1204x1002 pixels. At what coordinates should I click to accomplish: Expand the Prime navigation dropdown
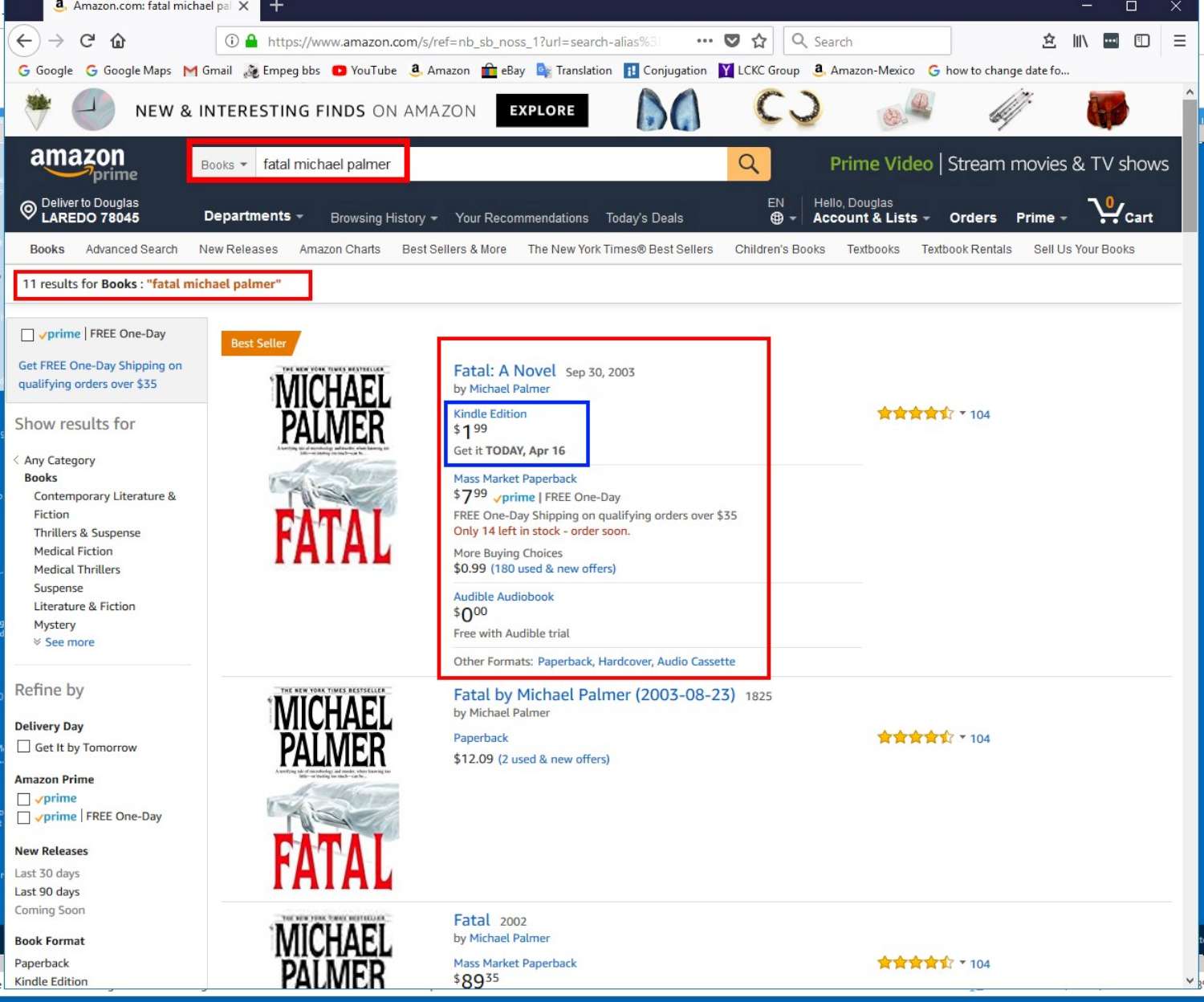(x=1041, y=218)
